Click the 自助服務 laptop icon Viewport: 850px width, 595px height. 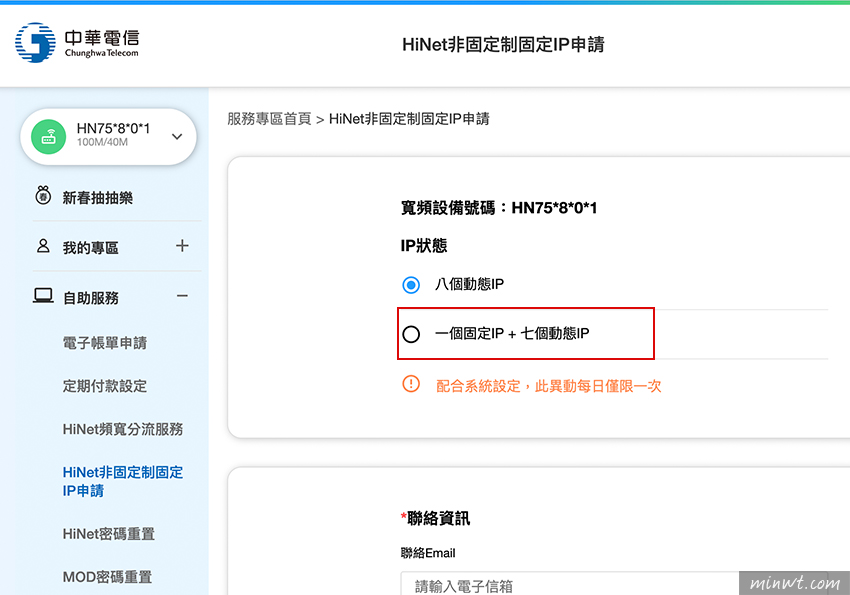click(x=43, y=296)
